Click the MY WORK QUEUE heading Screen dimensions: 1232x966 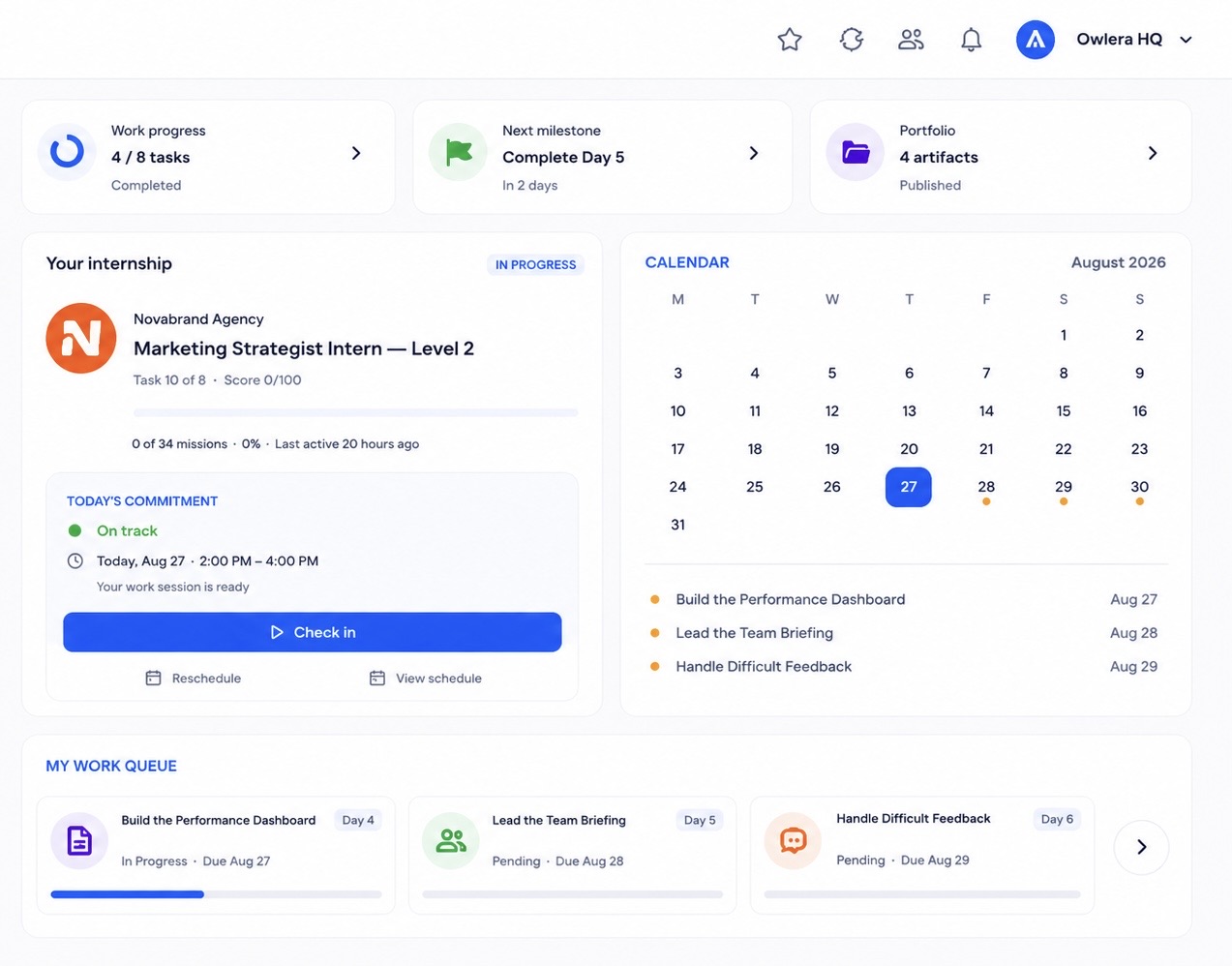111,766
